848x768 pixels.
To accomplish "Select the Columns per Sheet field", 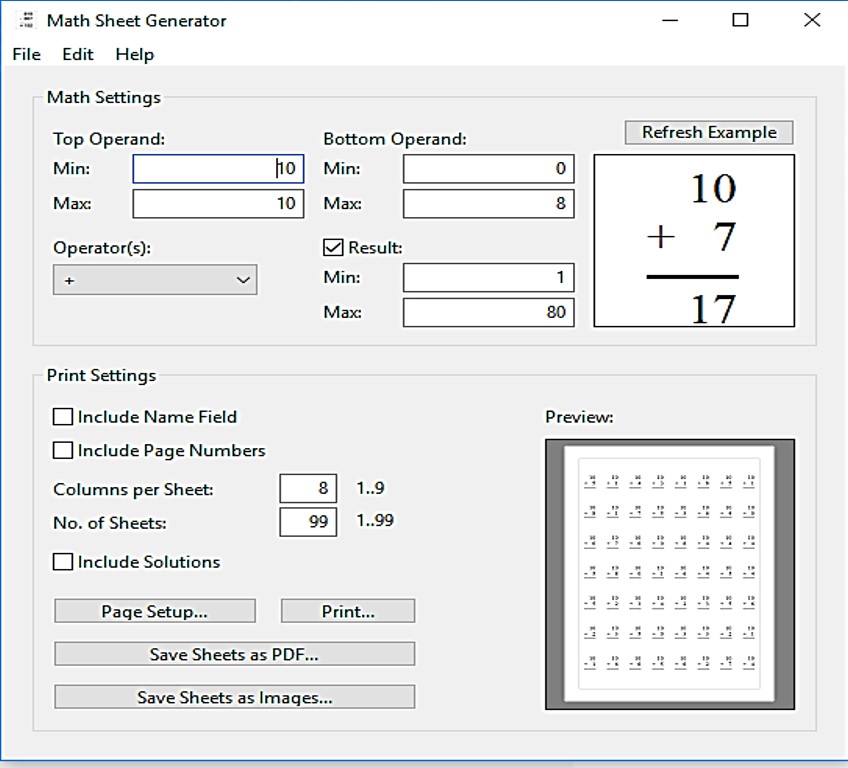I will click(308, 489).
